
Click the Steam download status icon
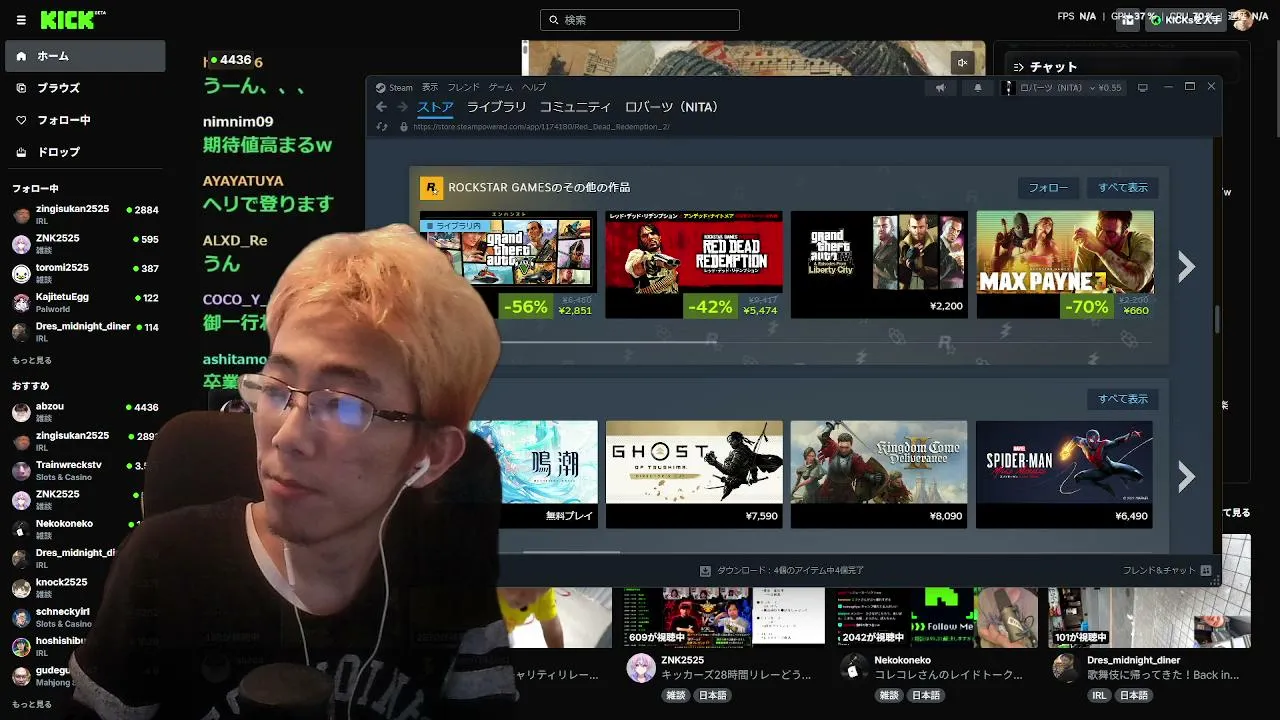(x=705, y=570)
